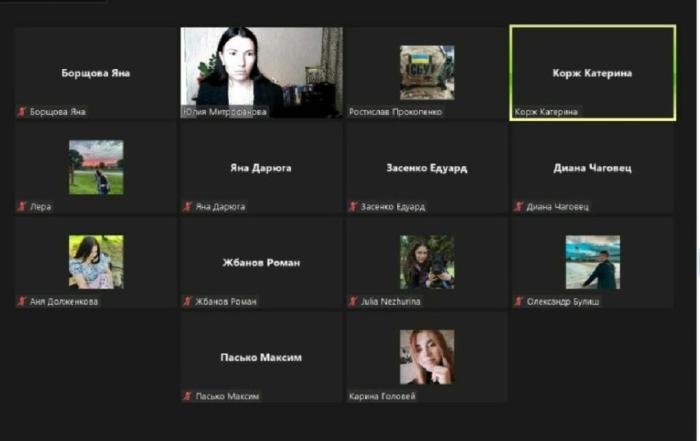The width and height of the screenshot is (700, 441).
Task: Click Лера's sunset profile picture
Action: (96, 167)
